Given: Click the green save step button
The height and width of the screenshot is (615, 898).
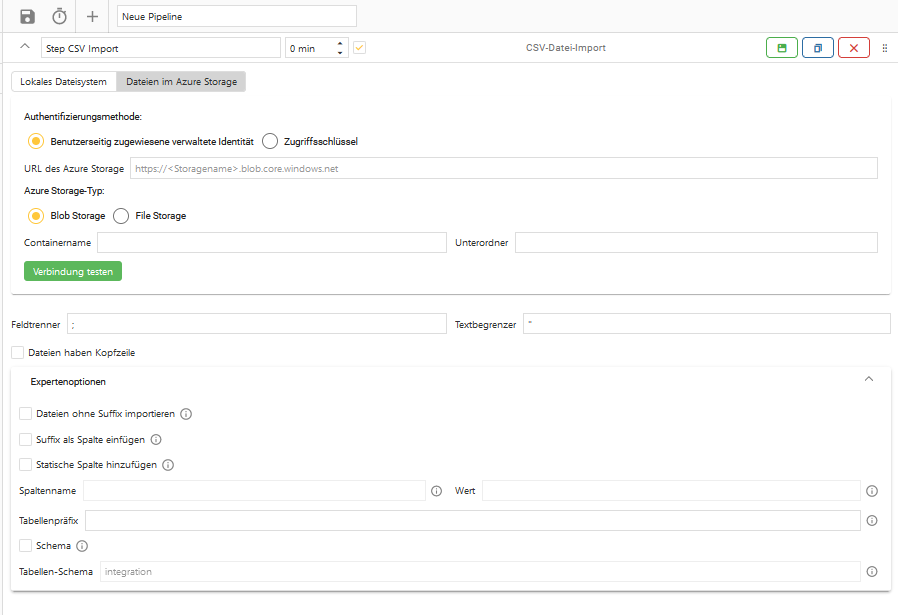Looking at the screenshot, I should pyautogui.click(x=781, y=48).
